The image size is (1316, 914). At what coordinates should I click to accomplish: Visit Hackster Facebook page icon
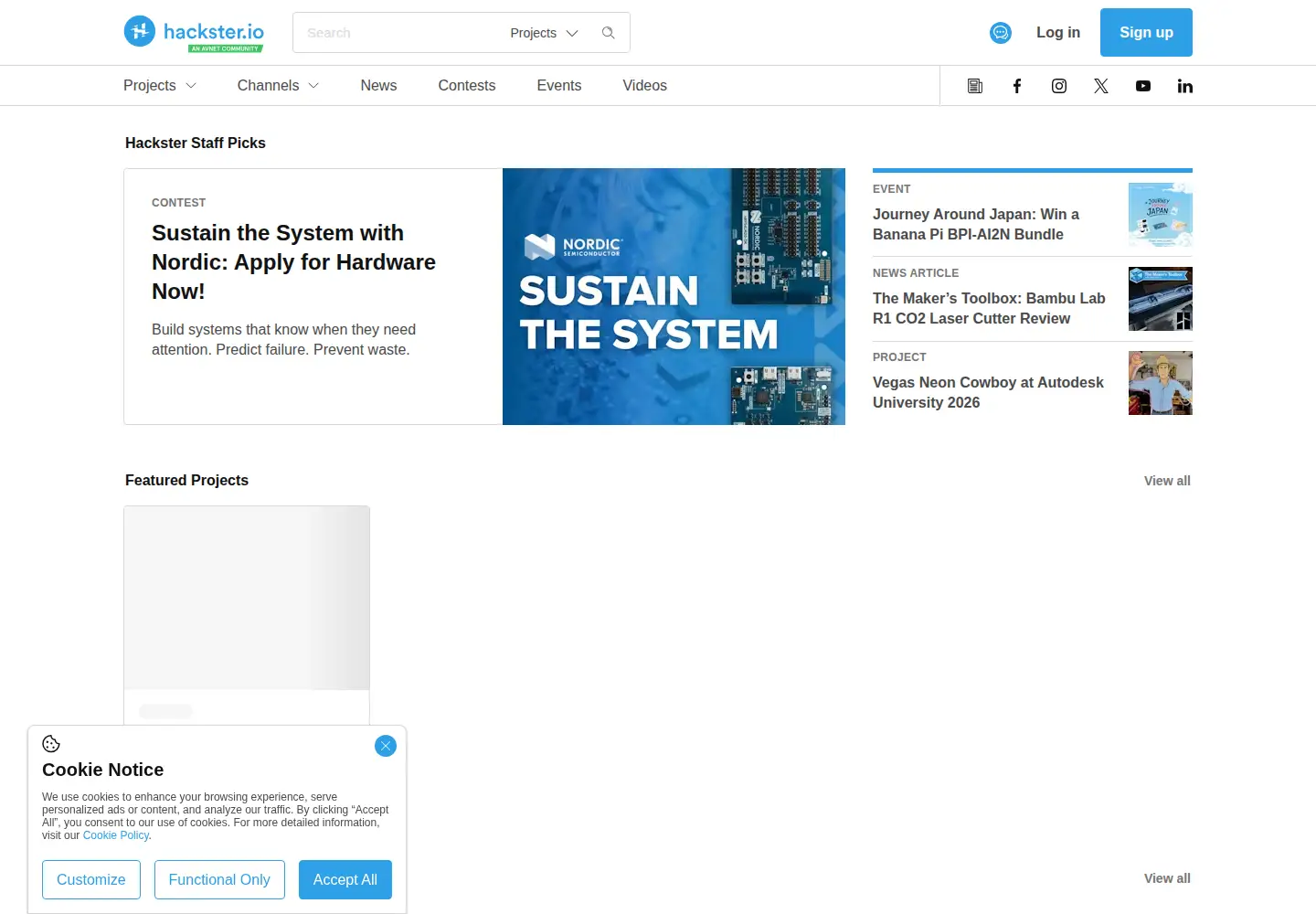pyautogui.click(x=1017, y=86)
